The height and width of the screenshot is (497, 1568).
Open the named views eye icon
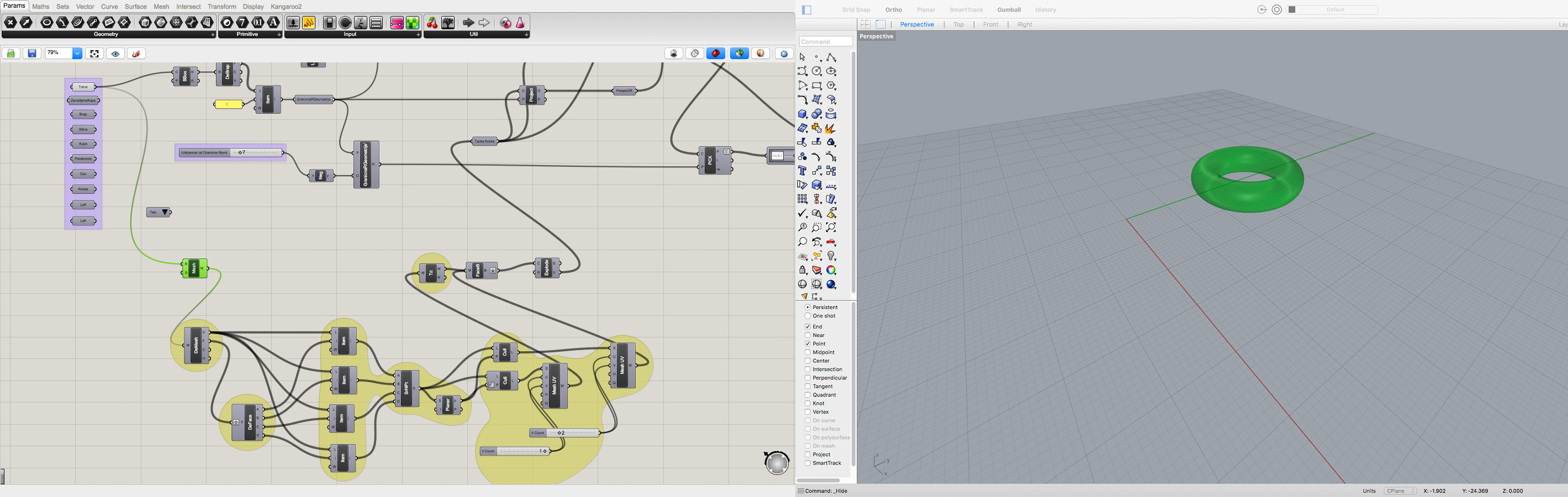click(x=115, y=54)
